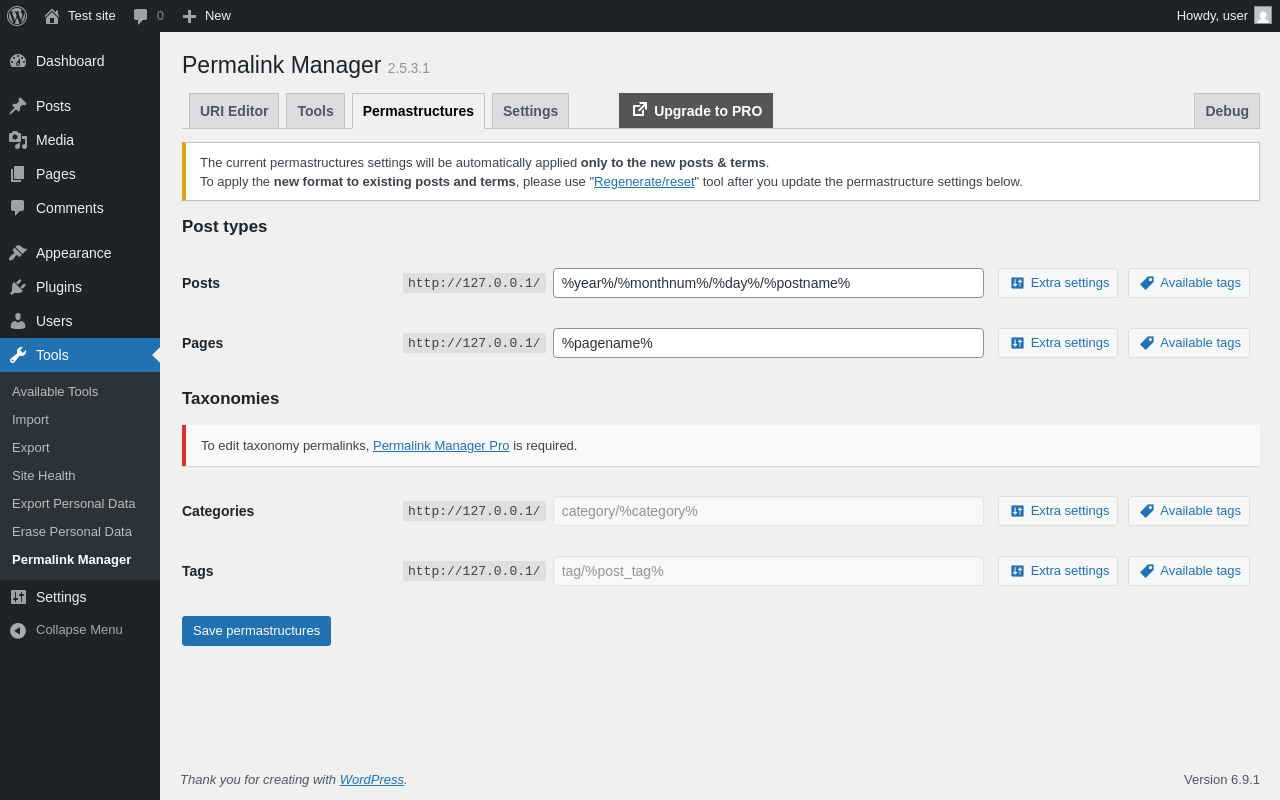
Task: Click Save permastructures button
Action: (256, 631)
